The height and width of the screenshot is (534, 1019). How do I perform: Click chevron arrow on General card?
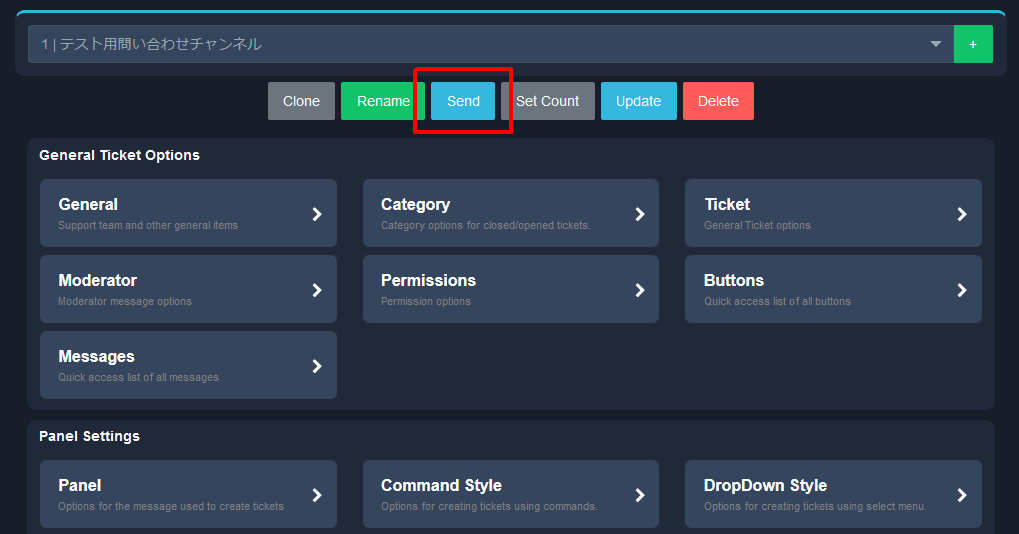point(317,214)
